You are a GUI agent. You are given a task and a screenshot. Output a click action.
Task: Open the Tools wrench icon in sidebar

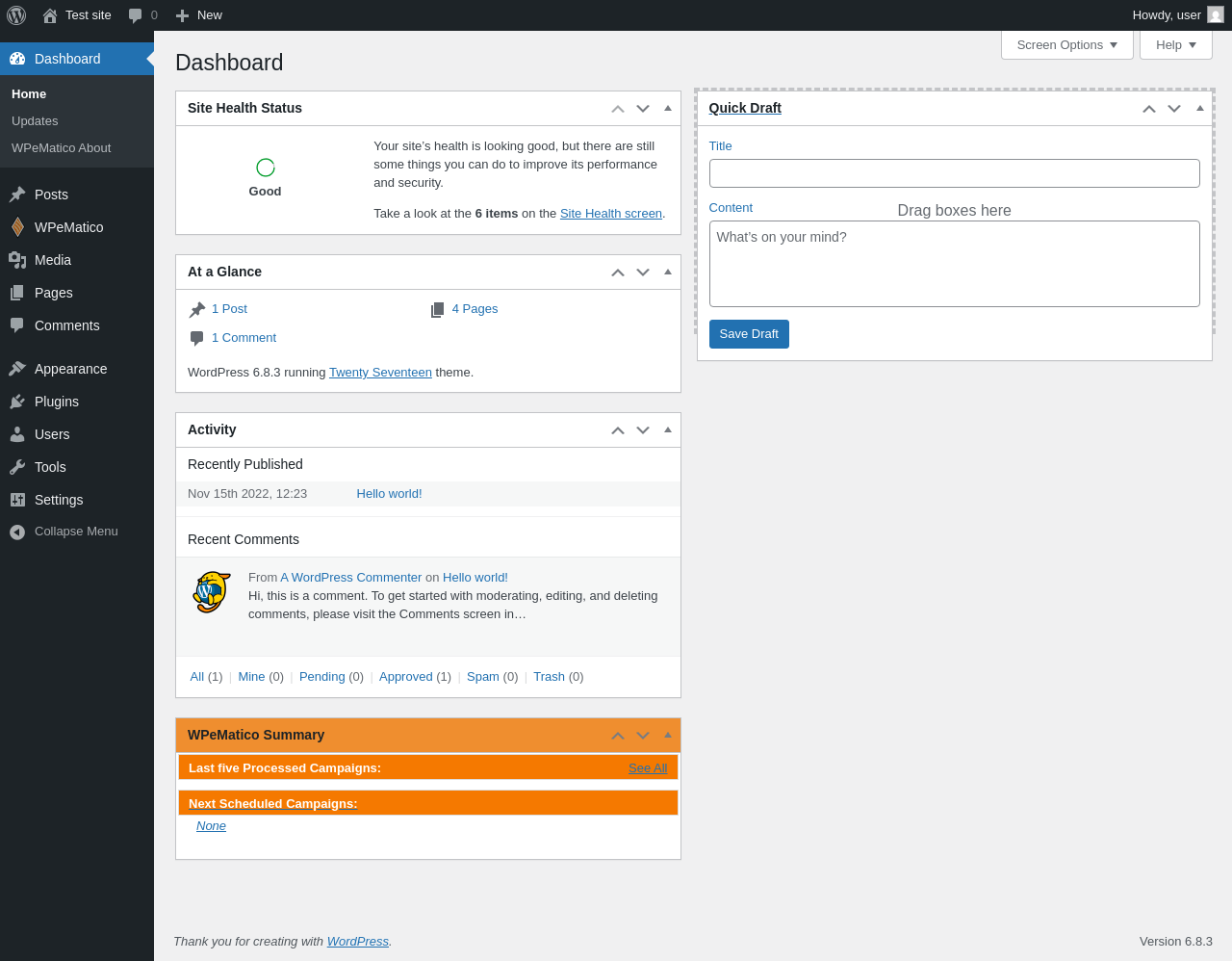tap(17, 467)
